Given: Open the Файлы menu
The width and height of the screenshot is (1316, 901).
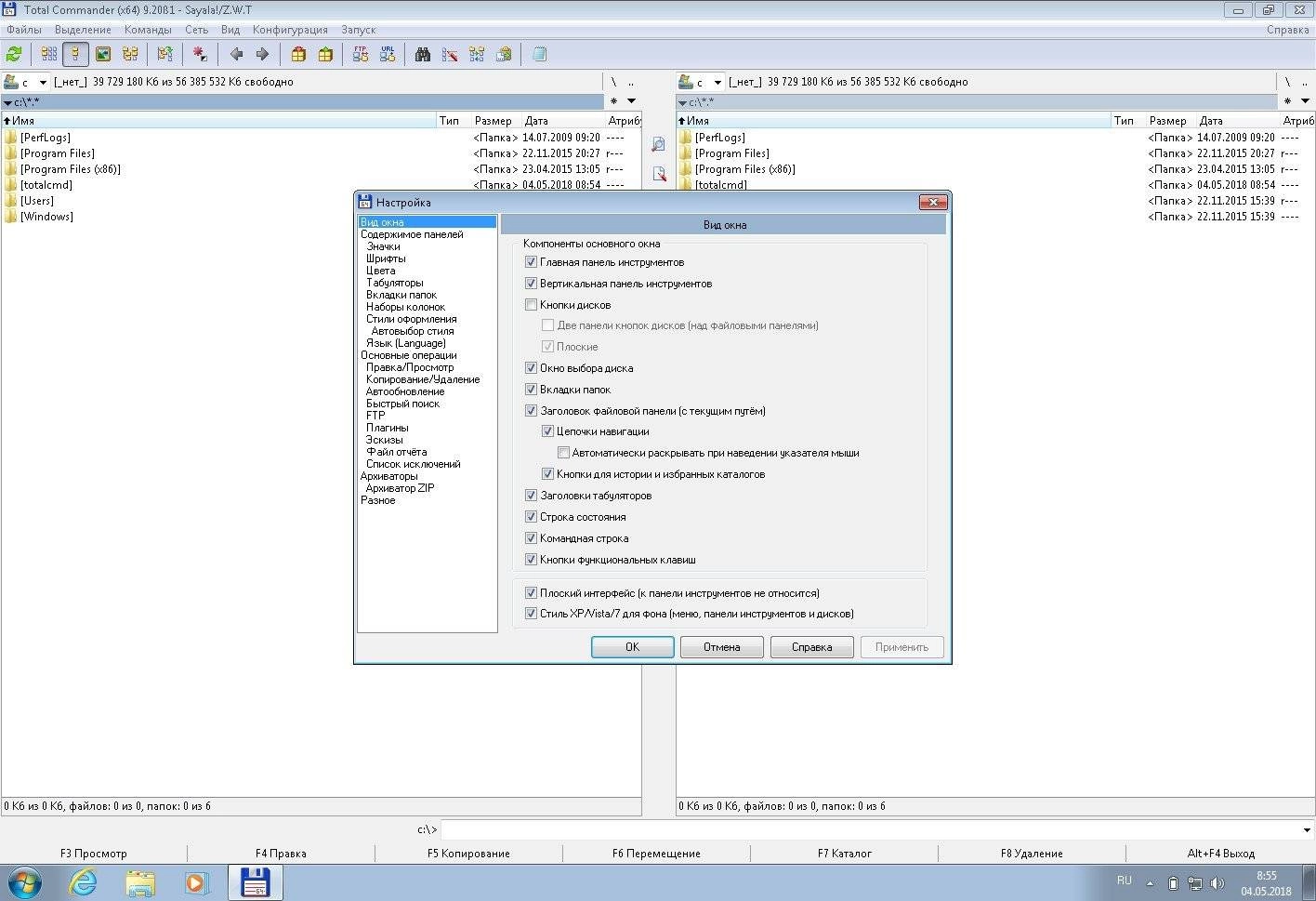Looking at the screenshot, I should pyautogui.click(x=24, y=30).
